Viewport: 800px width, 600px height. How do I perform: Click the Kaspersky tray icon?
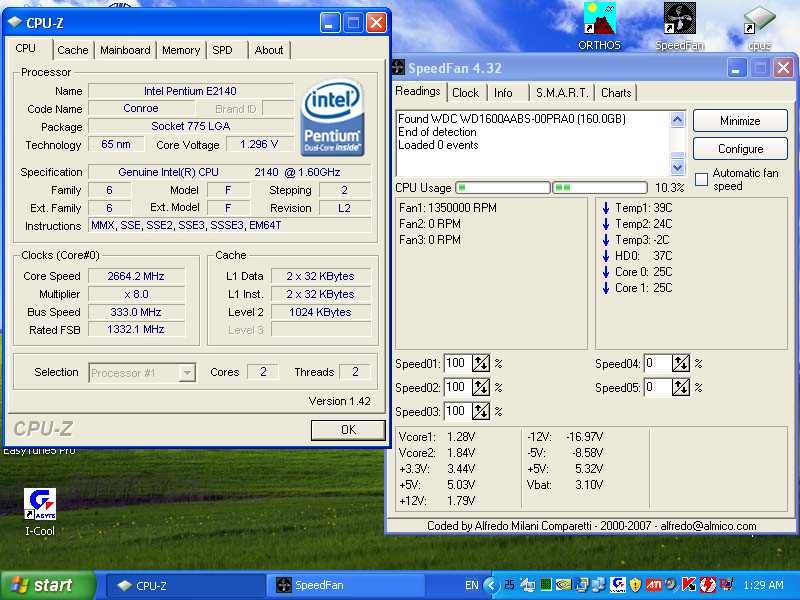689,585
